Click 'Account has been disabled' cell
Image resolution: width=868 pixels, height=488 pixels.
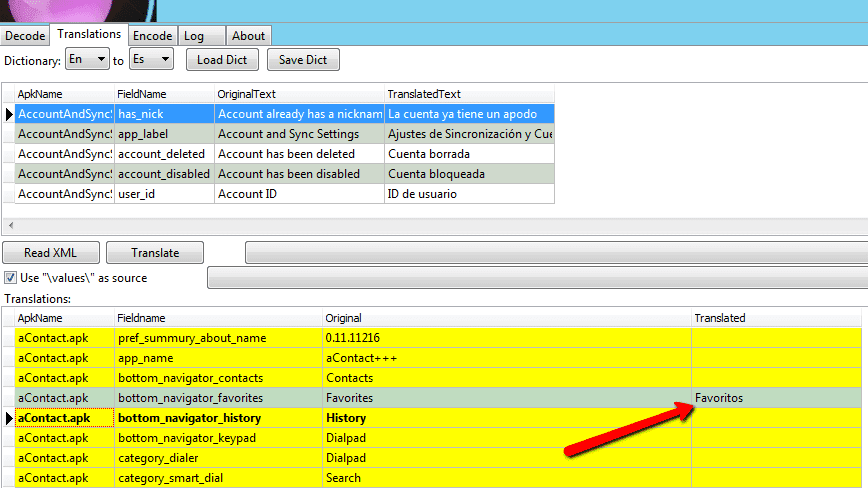click(299, 174)
